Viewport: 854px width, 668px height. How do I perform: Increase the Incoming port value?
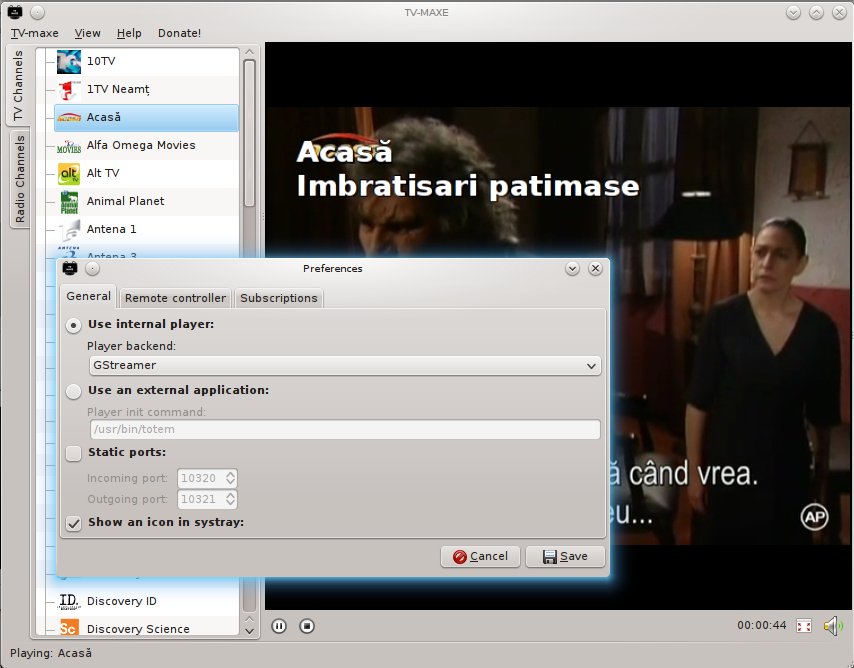click(x=230, y=474)
